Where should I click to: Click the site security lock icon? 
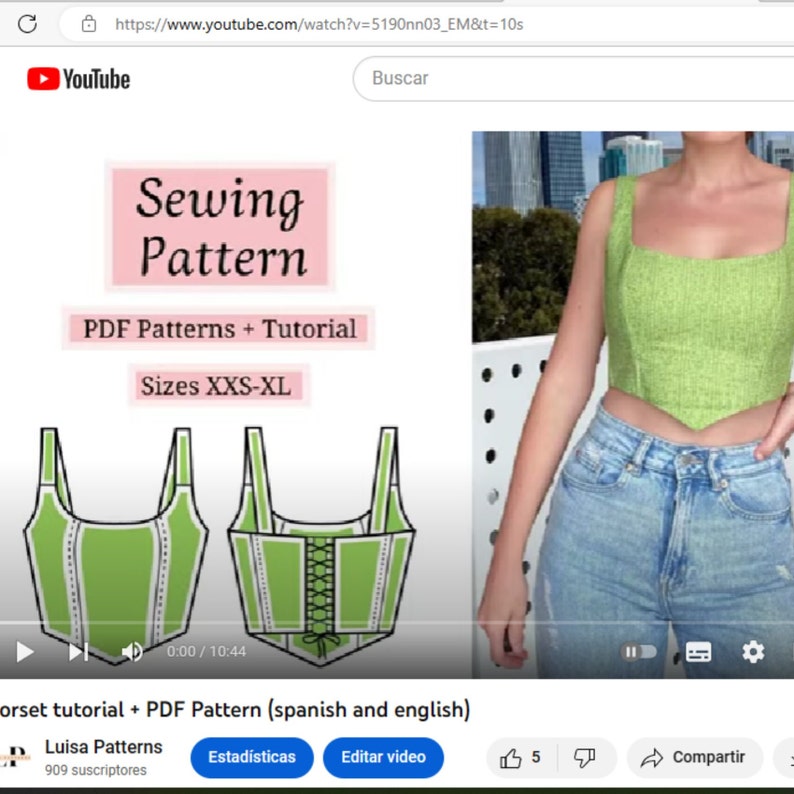[x=89, y=24]
